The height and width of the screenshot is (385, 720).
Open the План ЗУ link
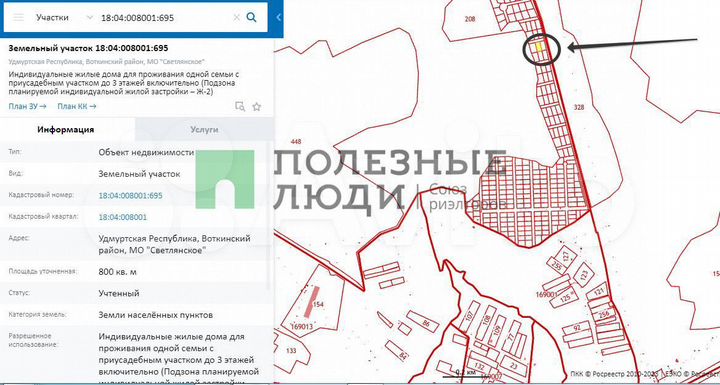(27, 107)
